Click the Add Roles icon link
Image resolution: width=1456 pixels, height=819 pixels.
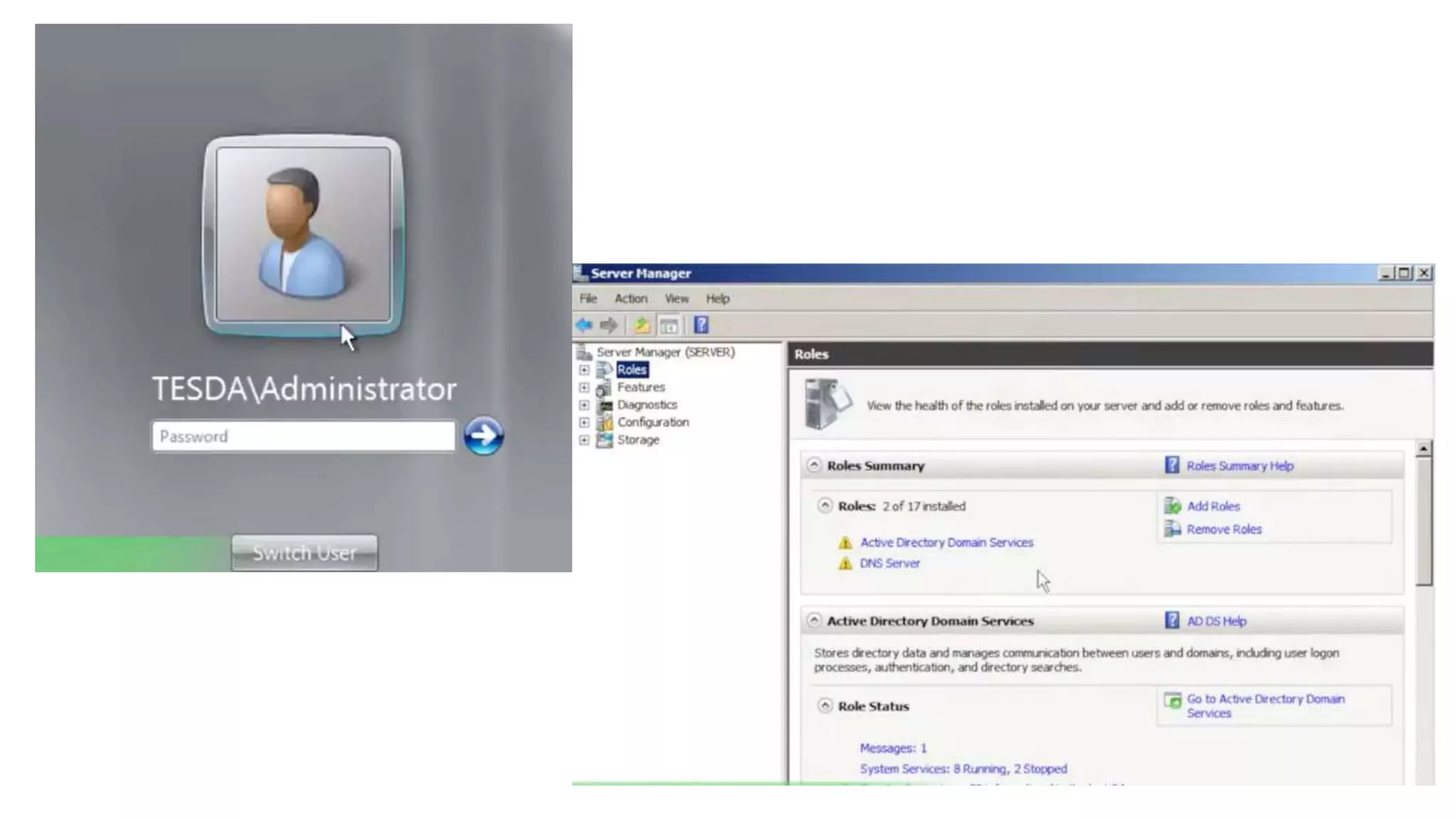(x=1172, y=506)
